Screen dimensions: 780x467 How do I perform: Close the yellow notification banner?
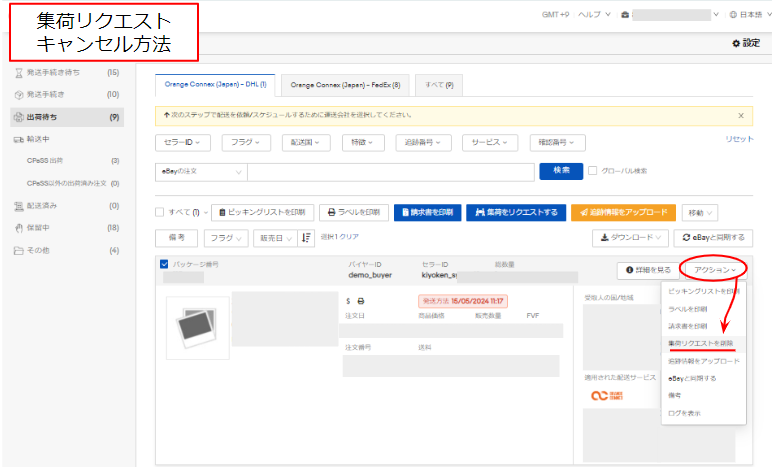click(x=740, y=116)
